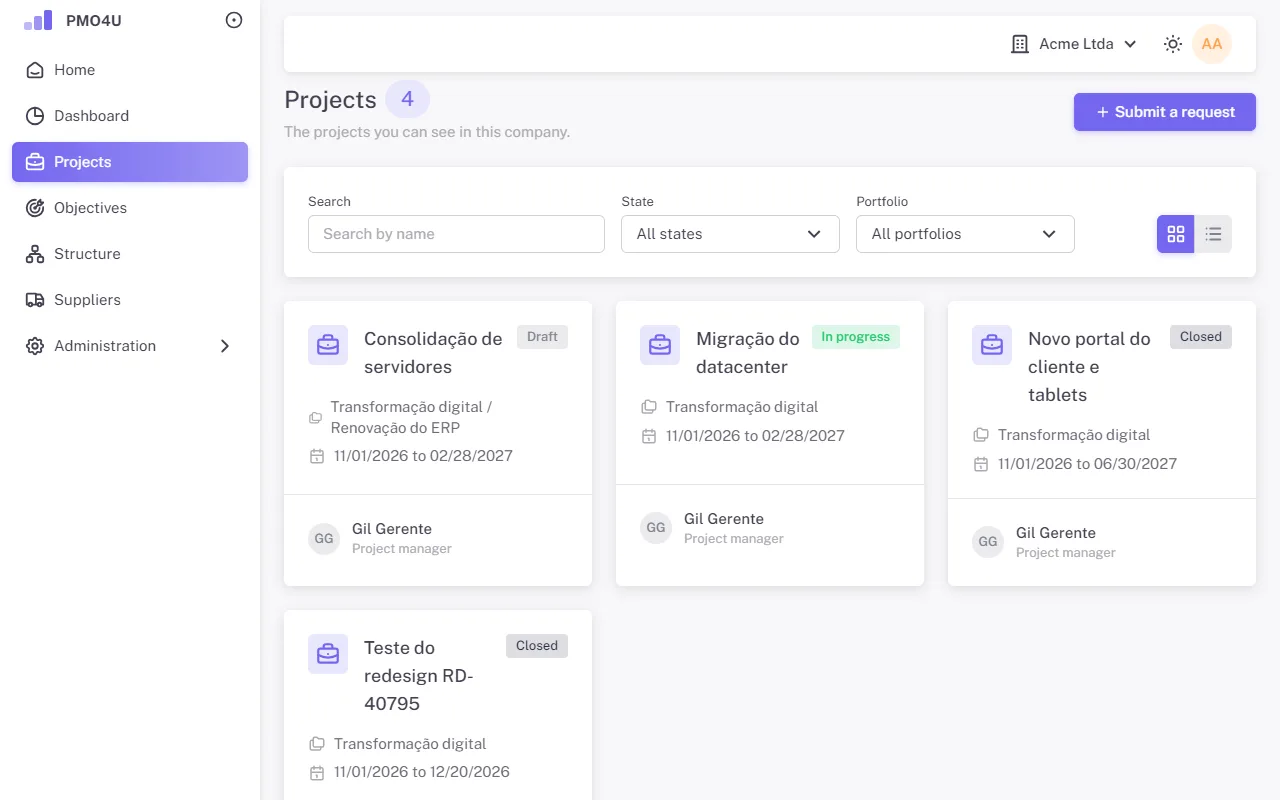
Task: Click the Migração do datacenter briefcase icon
Action: (660, 345)
